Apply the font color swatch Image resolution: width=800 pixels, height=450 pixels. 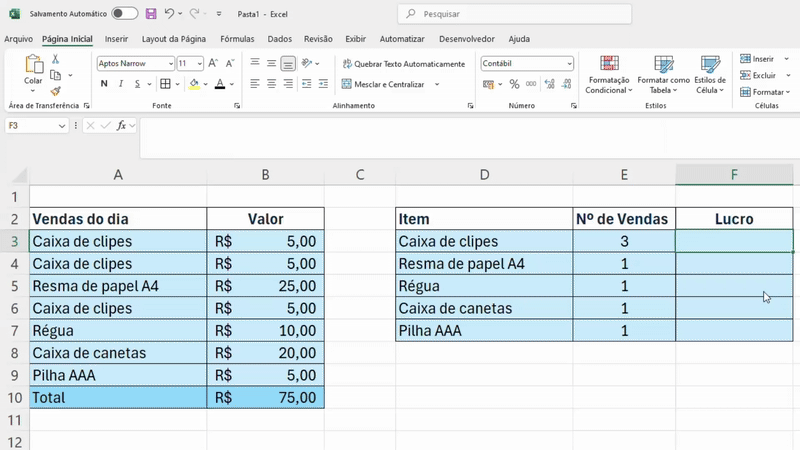click(x=220, y=84)
